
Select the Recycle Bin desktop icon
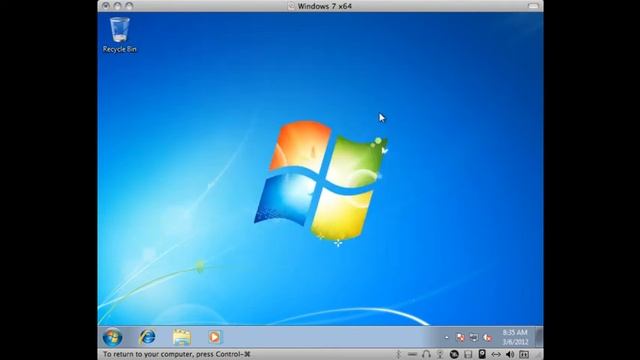pyautogui.click(x=120, y=35)
